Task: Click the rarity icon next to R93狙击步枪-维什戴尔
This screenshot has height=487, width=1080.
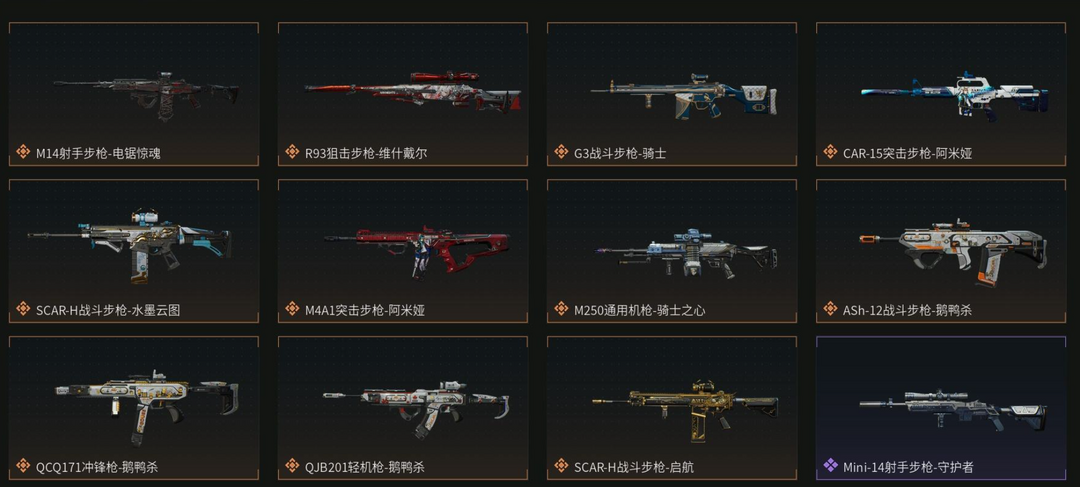Action: click(292, 152)
